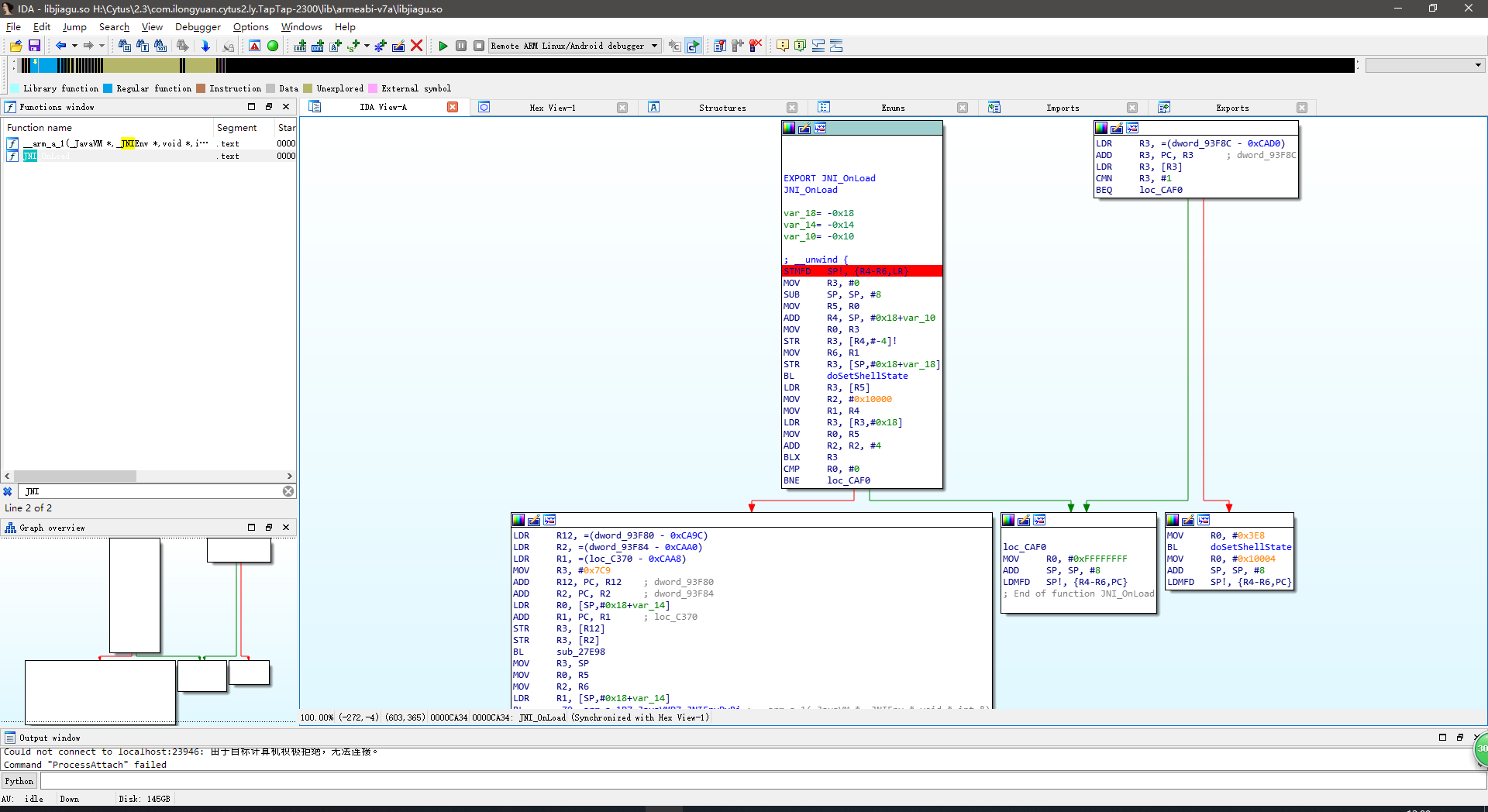Toggle maximize on Graph overview panel
1488x812 pixels.
251,528
